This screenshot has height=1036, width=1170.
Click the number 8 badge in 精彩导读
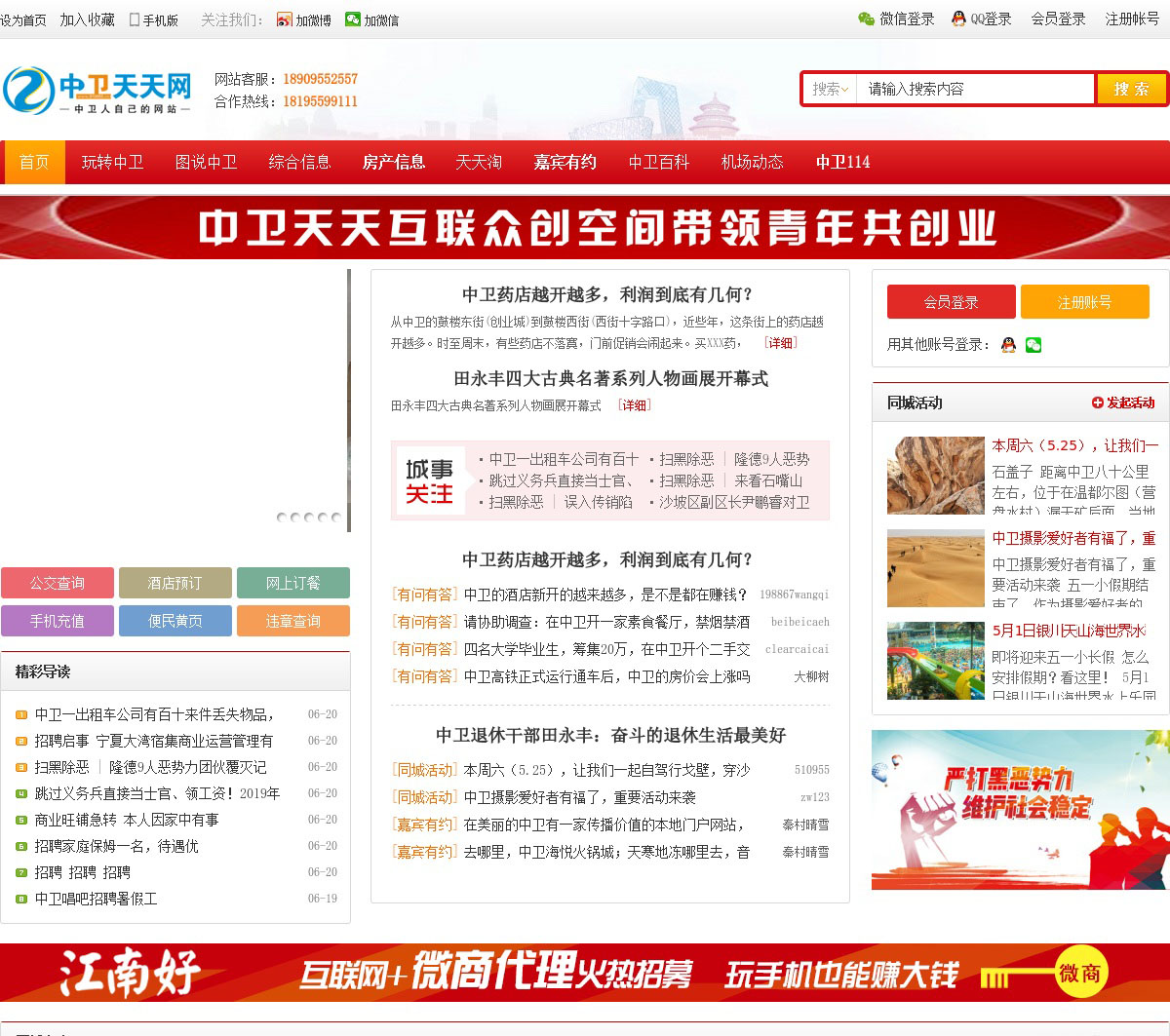point(21,899)
